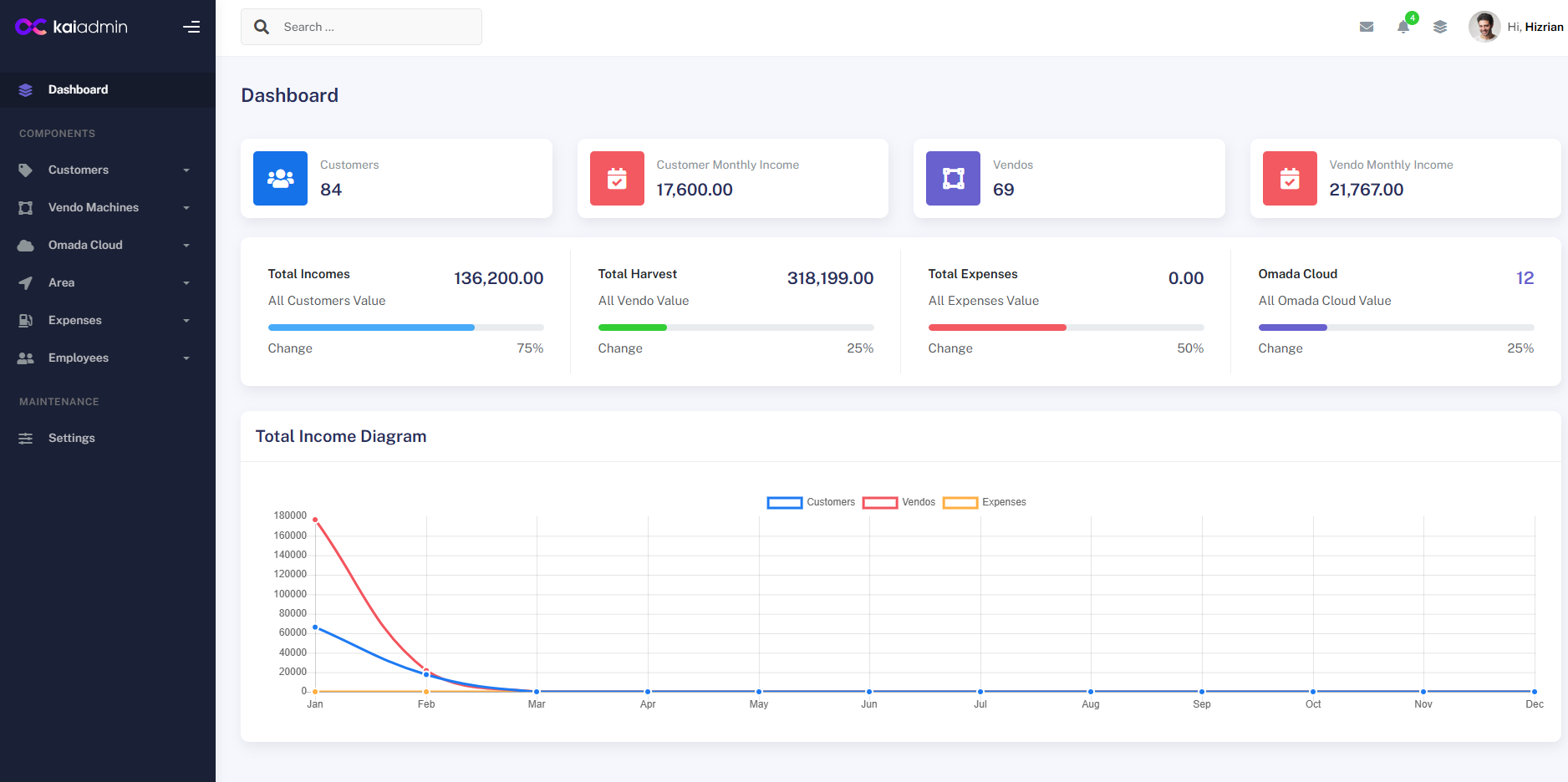Open Settings in the sidebar

coord(71,438)
